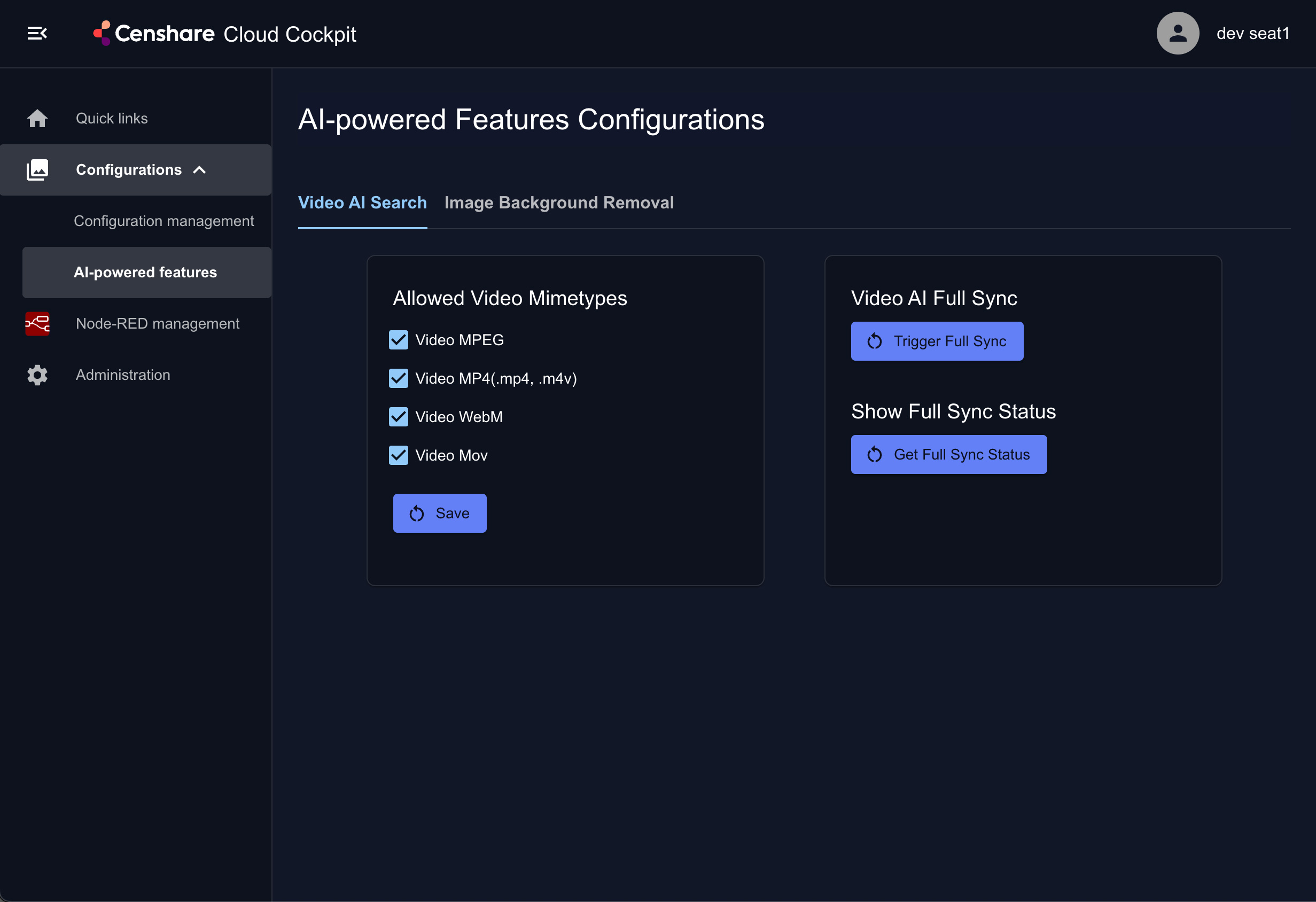The image size is (1316, 902).
Task: Click the Video AI Full Sync heading
Action: click(x=934, y=298)
